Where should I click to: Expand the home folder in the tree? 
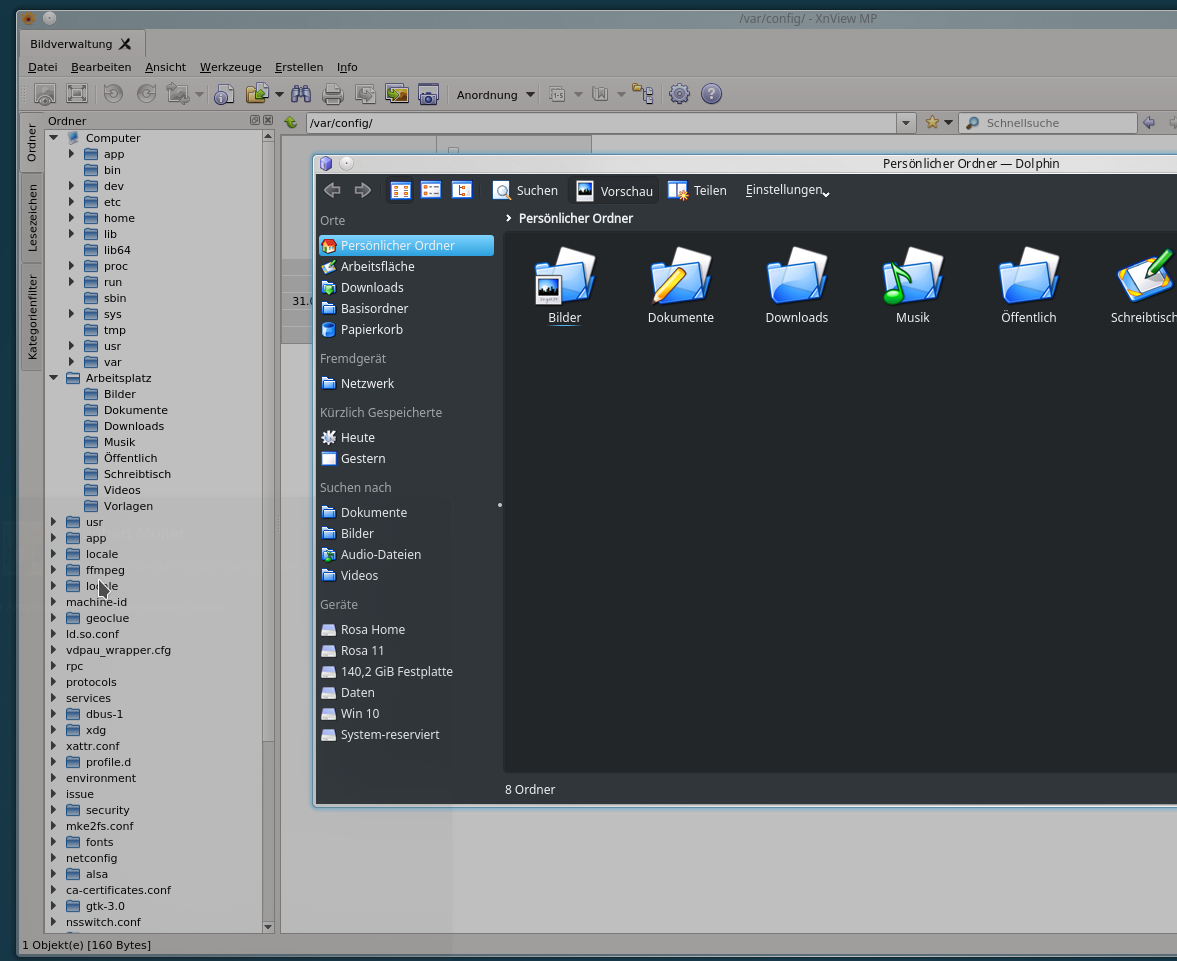[x=72, y=218]
